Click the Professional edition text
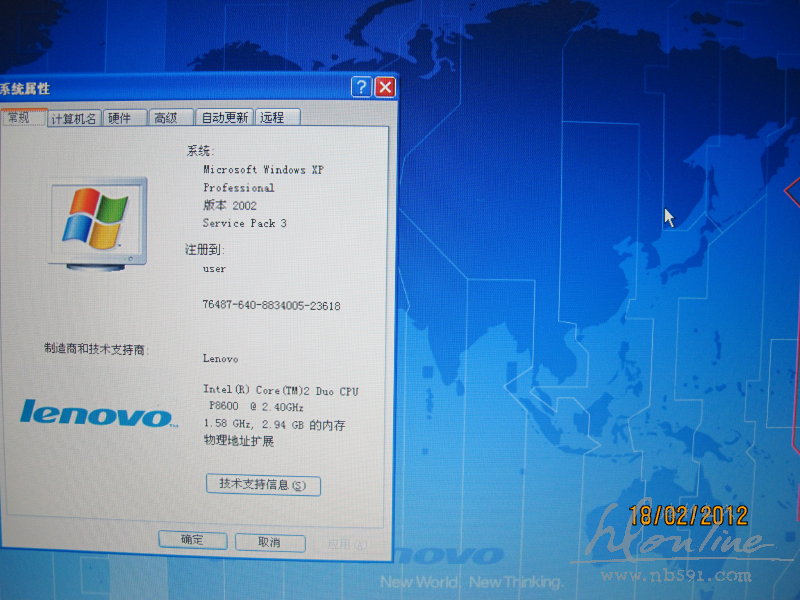 pyautogui.click(x=238, y=188)
